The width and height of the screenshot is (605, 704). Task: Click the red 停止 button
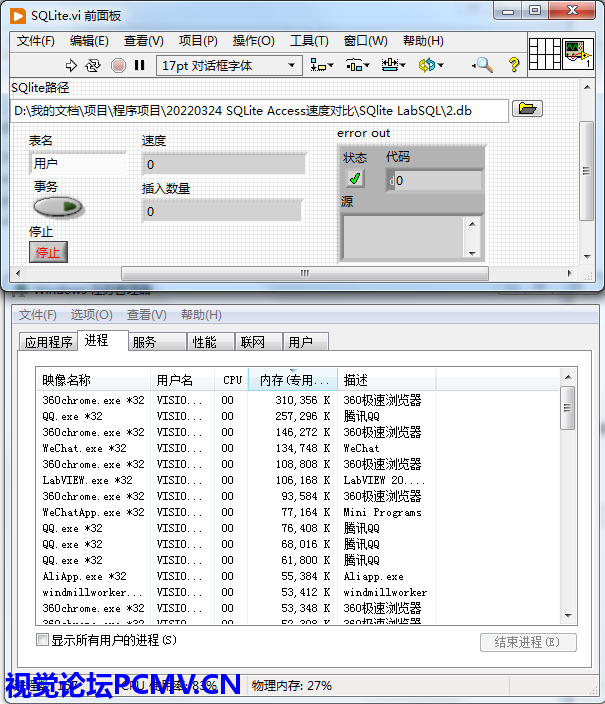[48, 252]
